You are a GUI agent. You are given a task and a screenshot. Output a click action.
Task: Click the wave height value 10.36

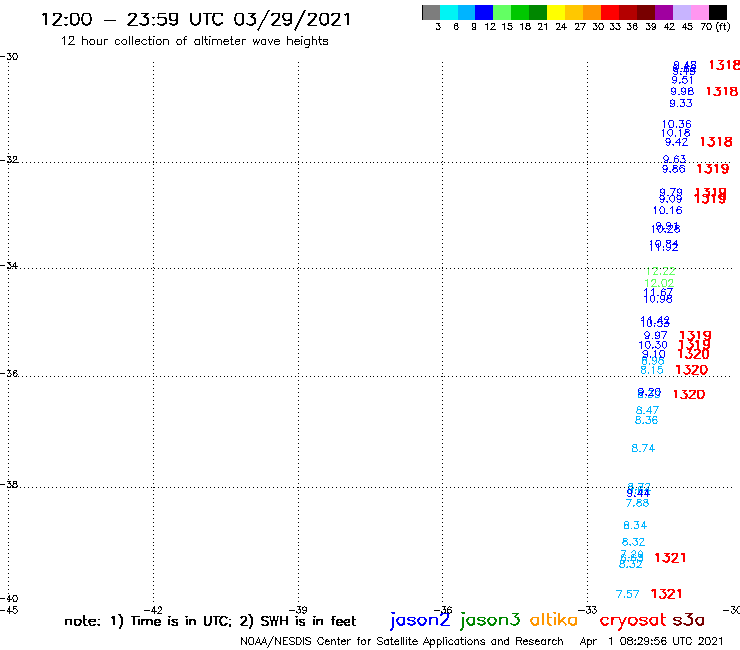(x=676, y=124)
